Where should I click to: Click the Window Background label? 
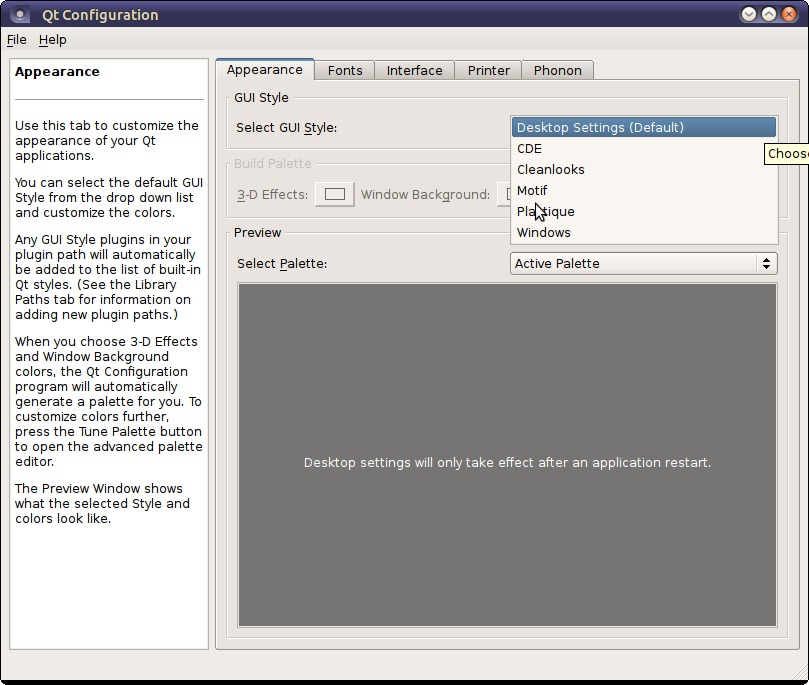coord(425,195)
